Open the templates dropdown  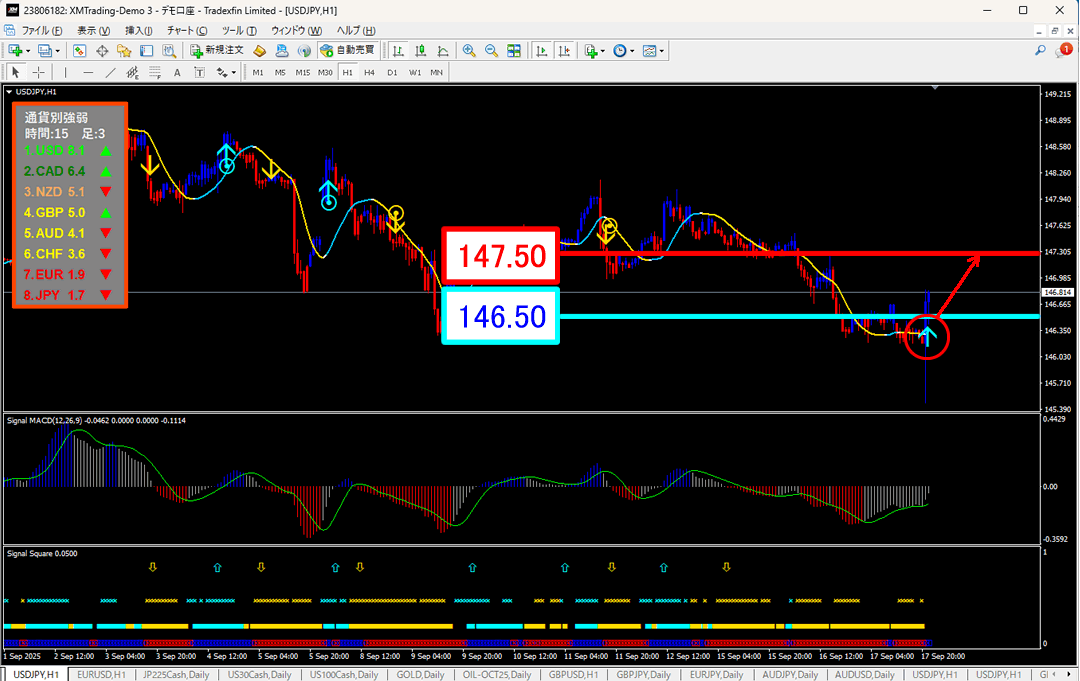click(x=653, y=51)
